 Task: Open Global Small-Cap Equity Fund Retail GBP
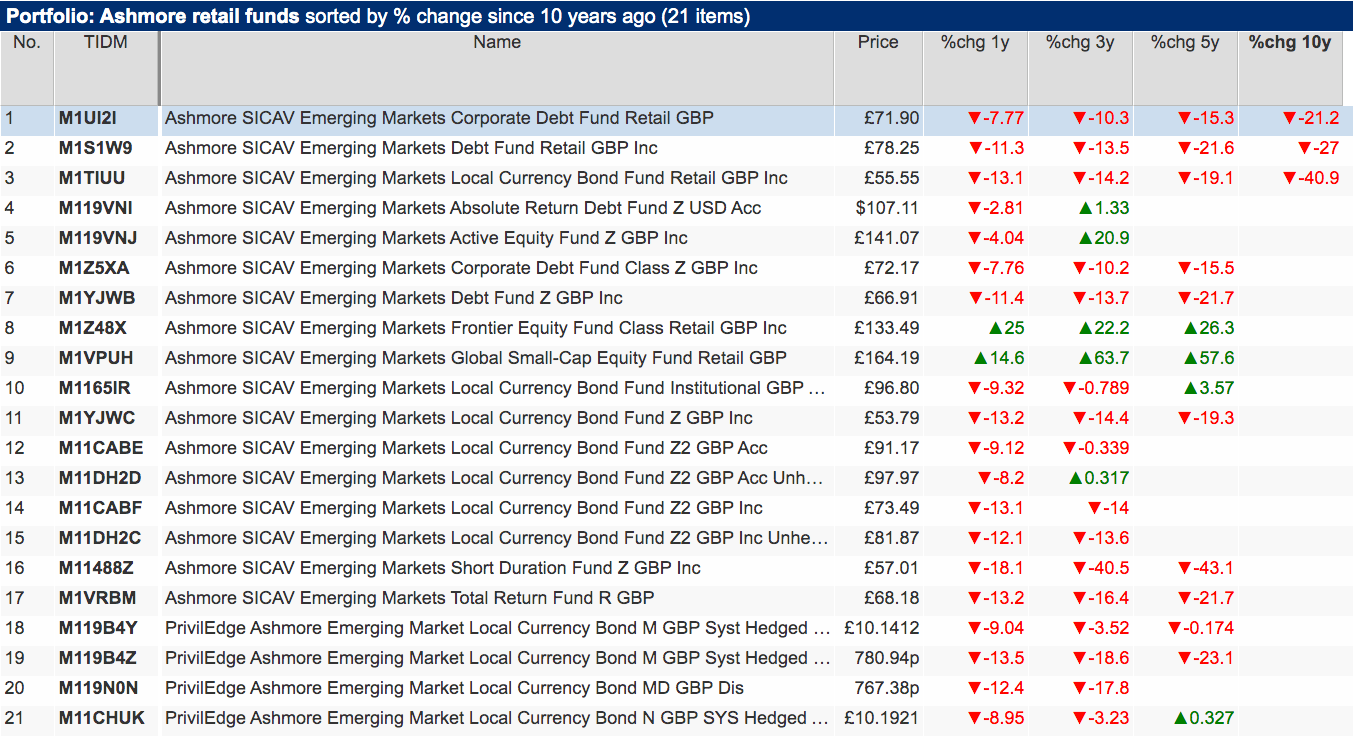click(x=476, y=358)
